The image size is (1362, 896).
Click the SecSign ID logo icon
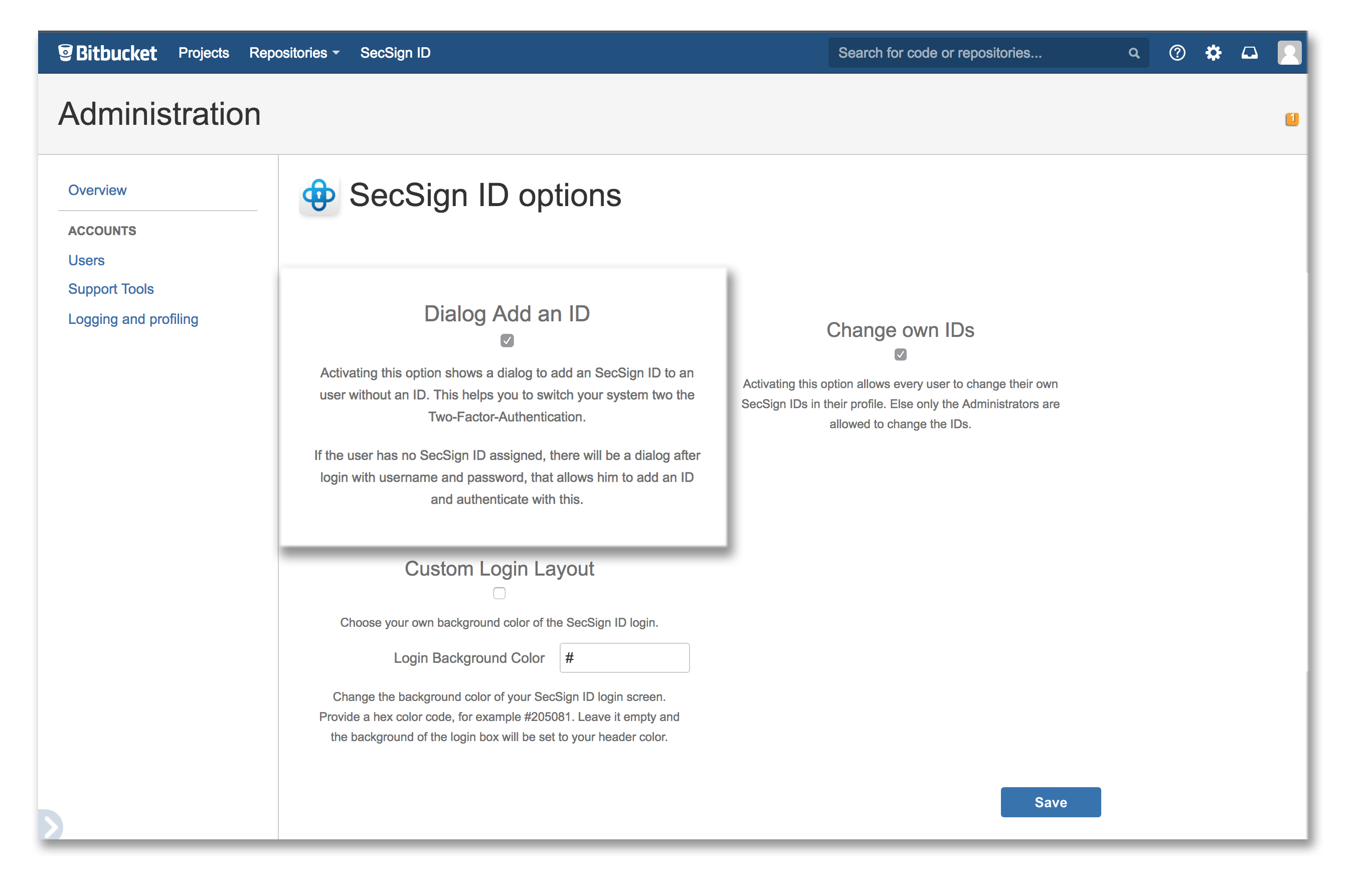point(319,196)
